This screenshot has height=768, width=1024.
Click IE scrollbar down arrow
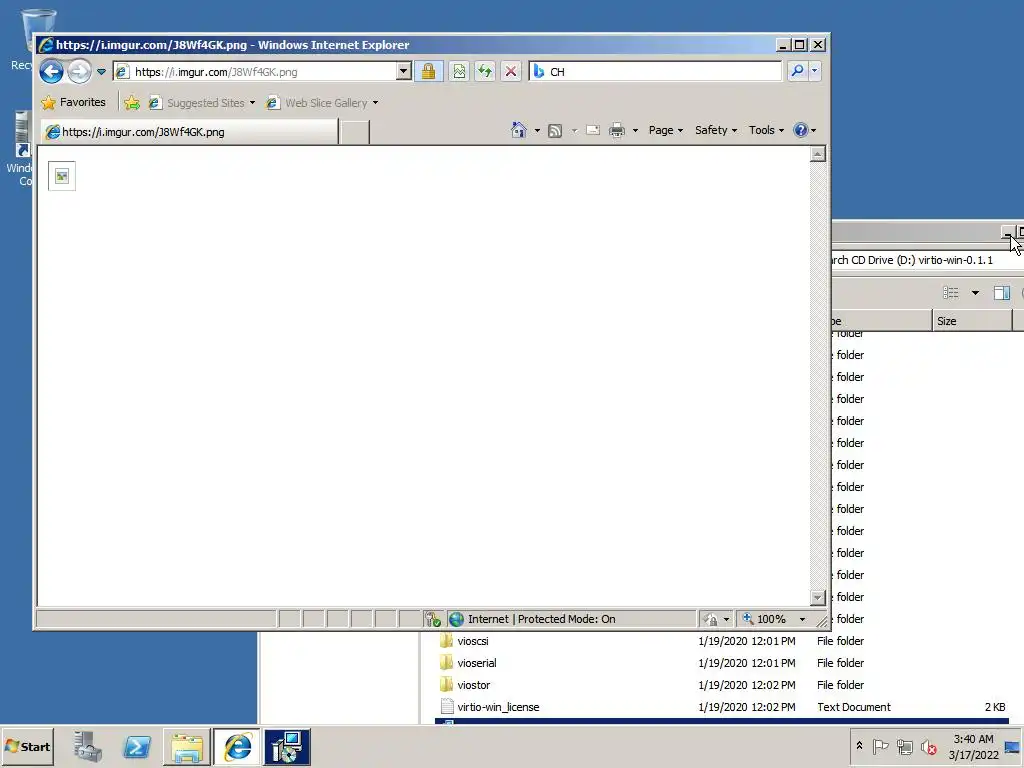(x=817, y=597)
